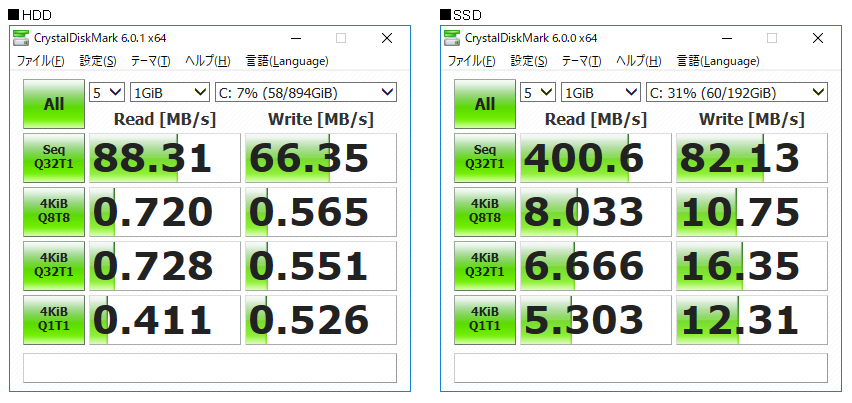This screenshot has height=403, width=852.
Task: Open テーマ(T) menu in HDD window
Action: point(151,61)
